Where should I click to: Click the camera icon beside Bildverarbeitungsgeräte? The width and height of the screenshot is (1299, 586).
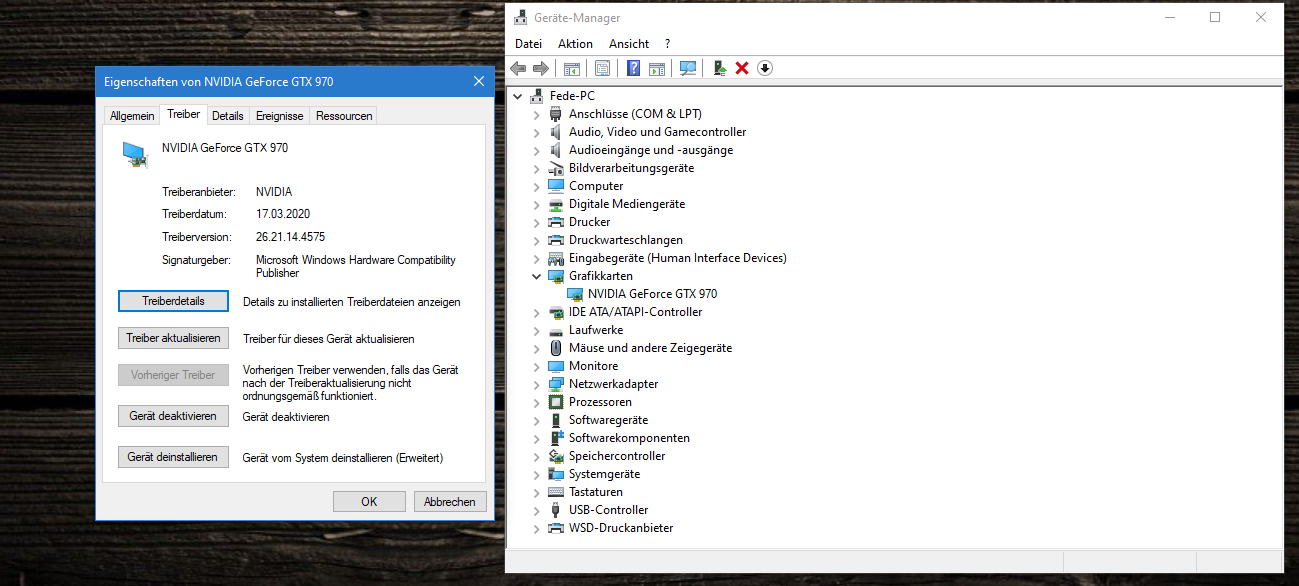(556, 168)
